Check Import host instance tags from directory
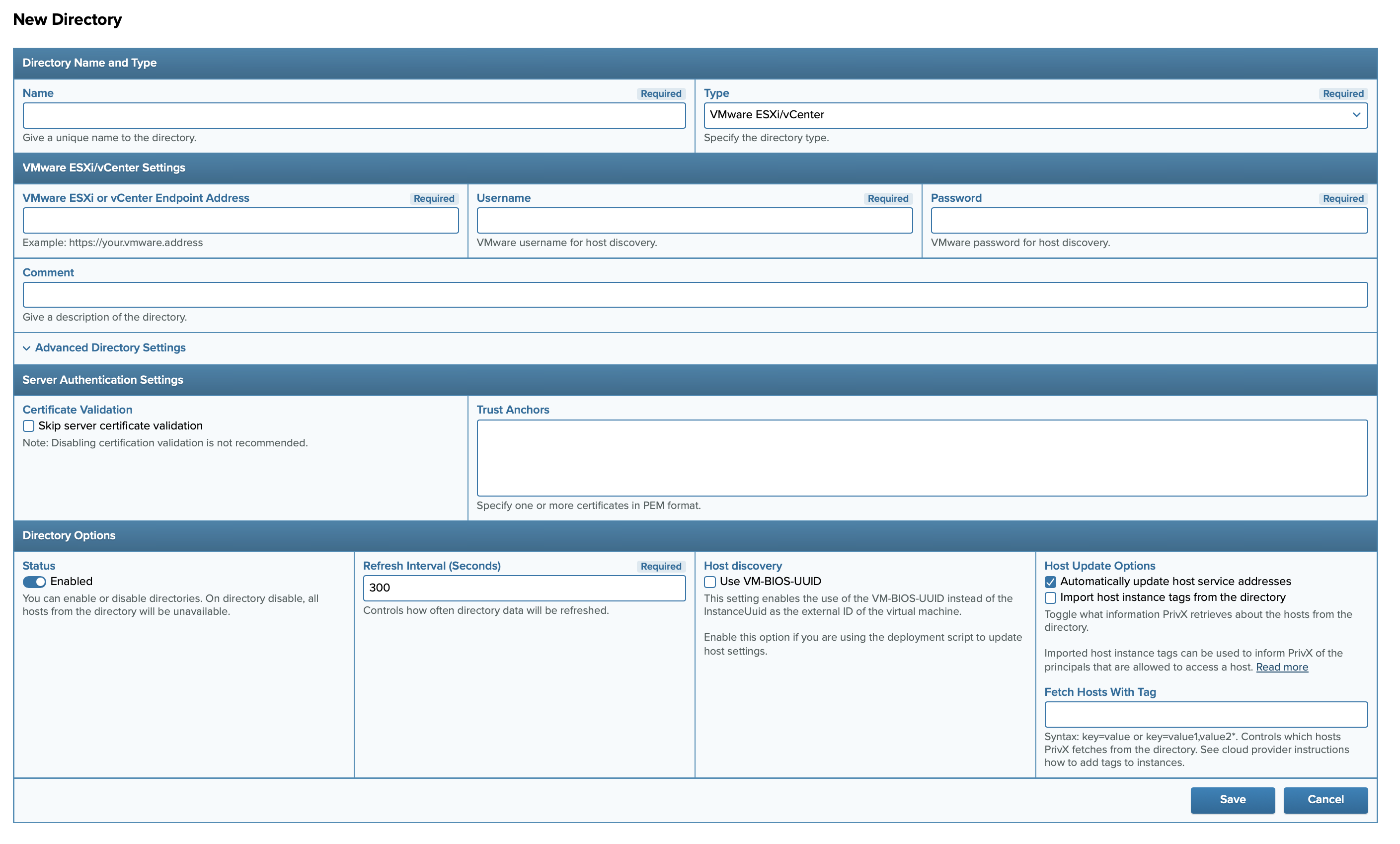 pyautogui.click(x=1050, y=598)
